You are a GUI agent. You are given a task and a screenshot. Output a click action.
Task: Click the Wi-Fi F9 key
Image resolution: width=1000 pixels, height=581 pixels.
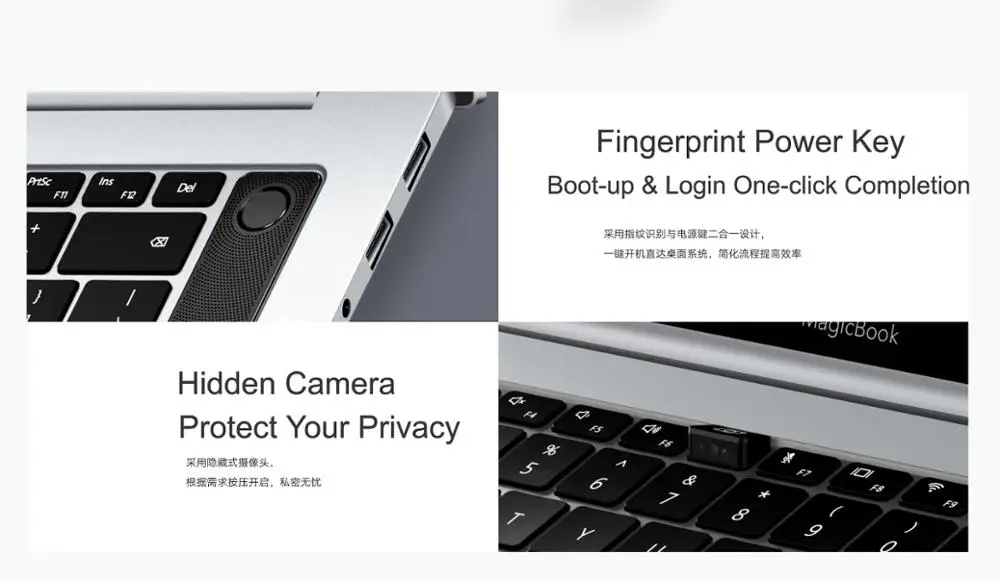coord(941,494)
